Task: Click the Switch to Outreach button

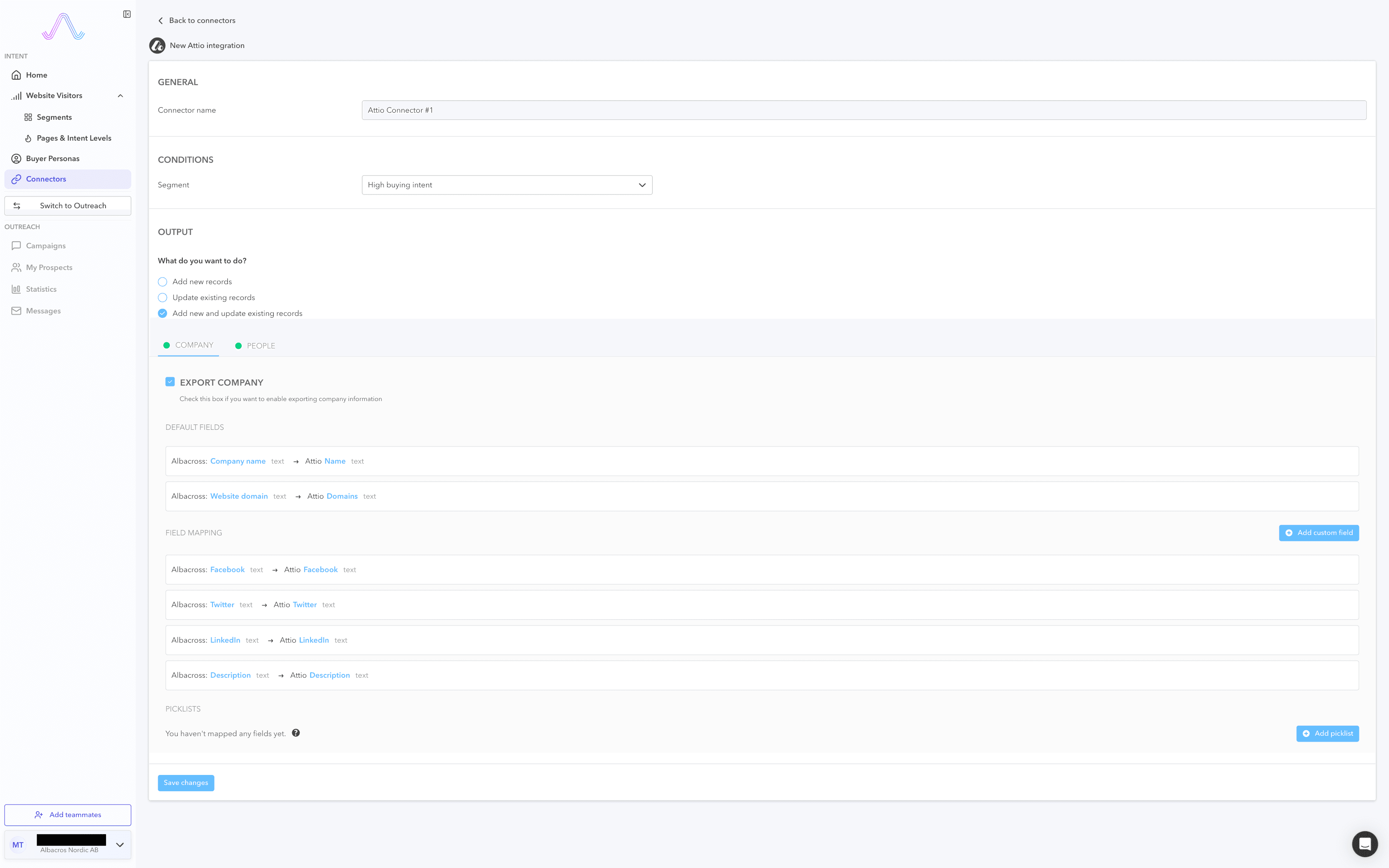Action: click(68, 205)
